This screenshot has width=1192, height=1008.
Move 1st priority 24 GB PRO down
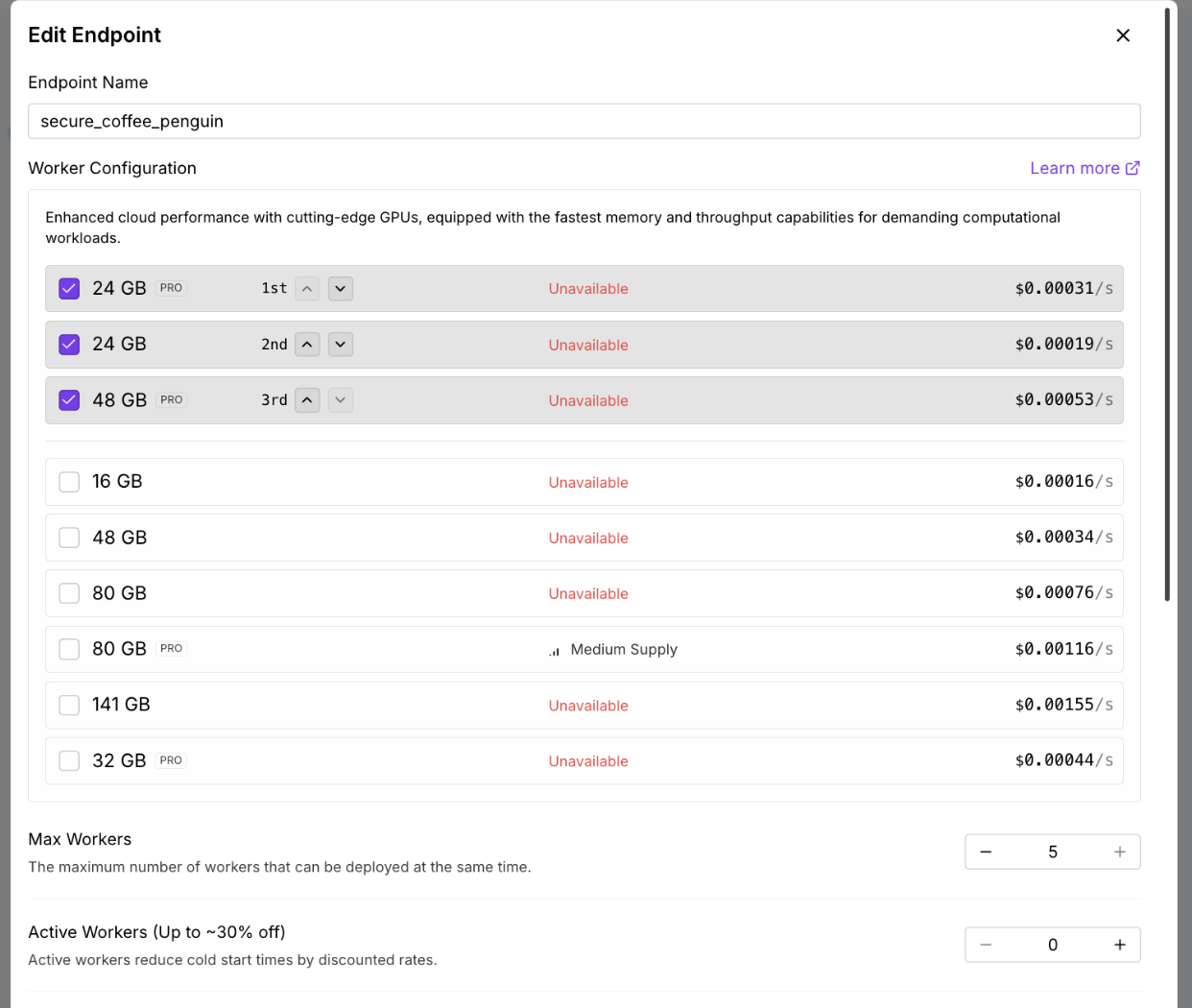click(341, 289)
